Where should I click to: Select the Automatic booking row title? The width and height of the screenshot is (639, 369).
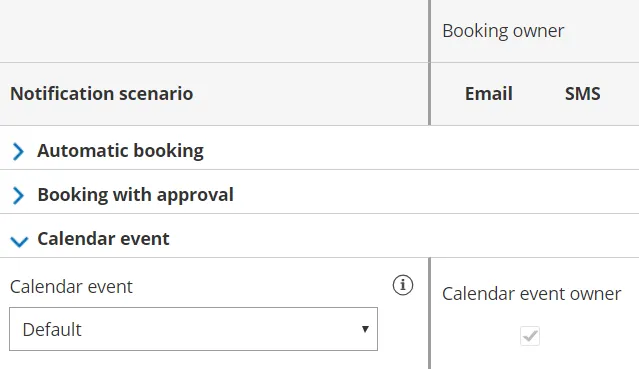(120, 151)
